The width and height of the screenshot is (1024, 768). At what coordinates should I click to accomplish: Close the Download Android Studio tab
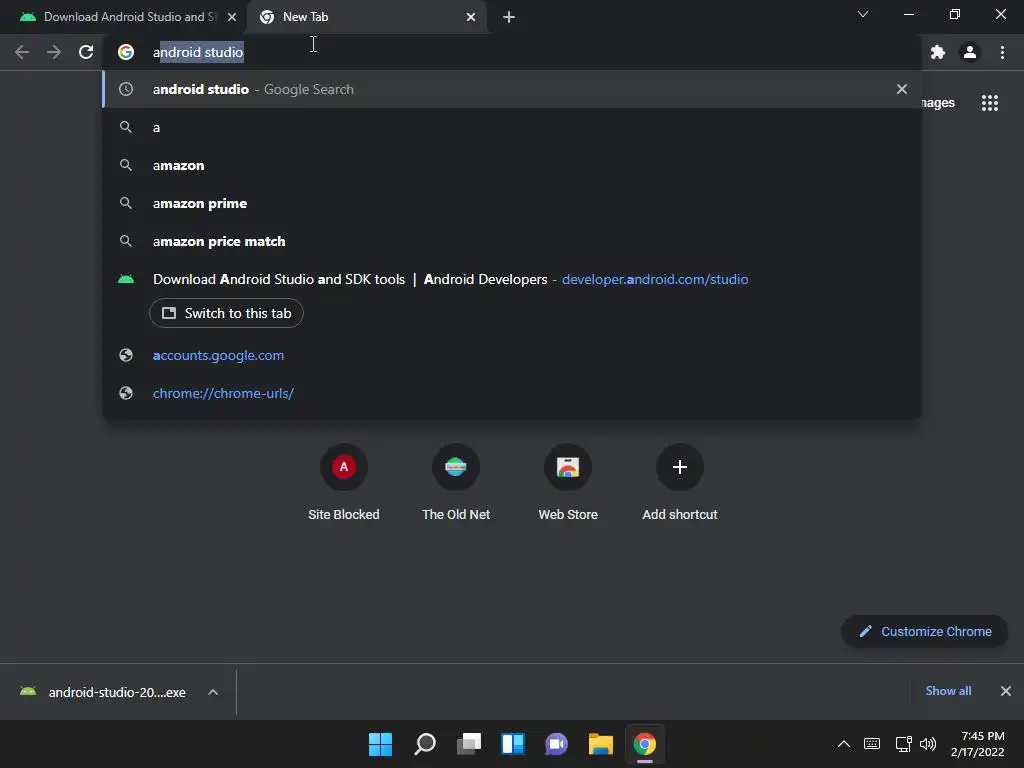[232, 17]
